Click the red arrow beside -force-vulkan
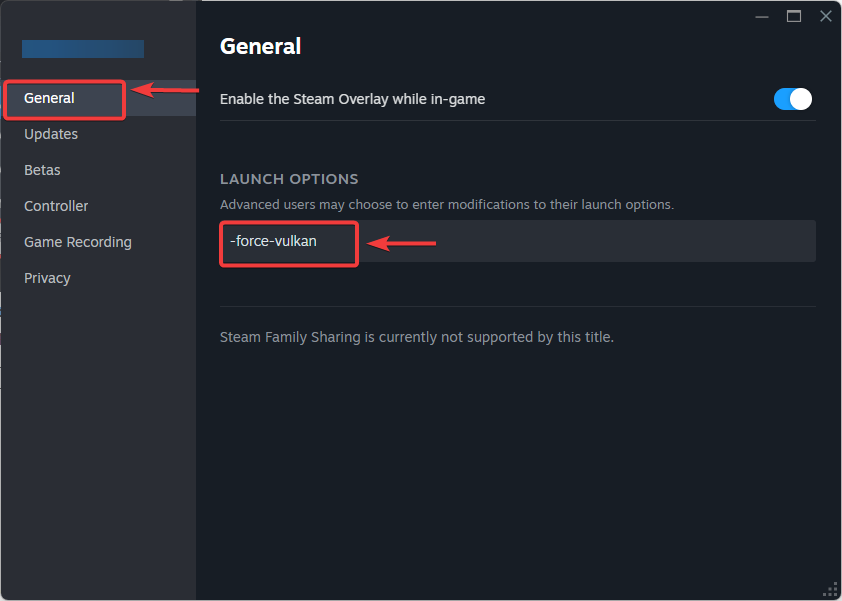This screenshot has height=601, width=842. pos(402,243)
